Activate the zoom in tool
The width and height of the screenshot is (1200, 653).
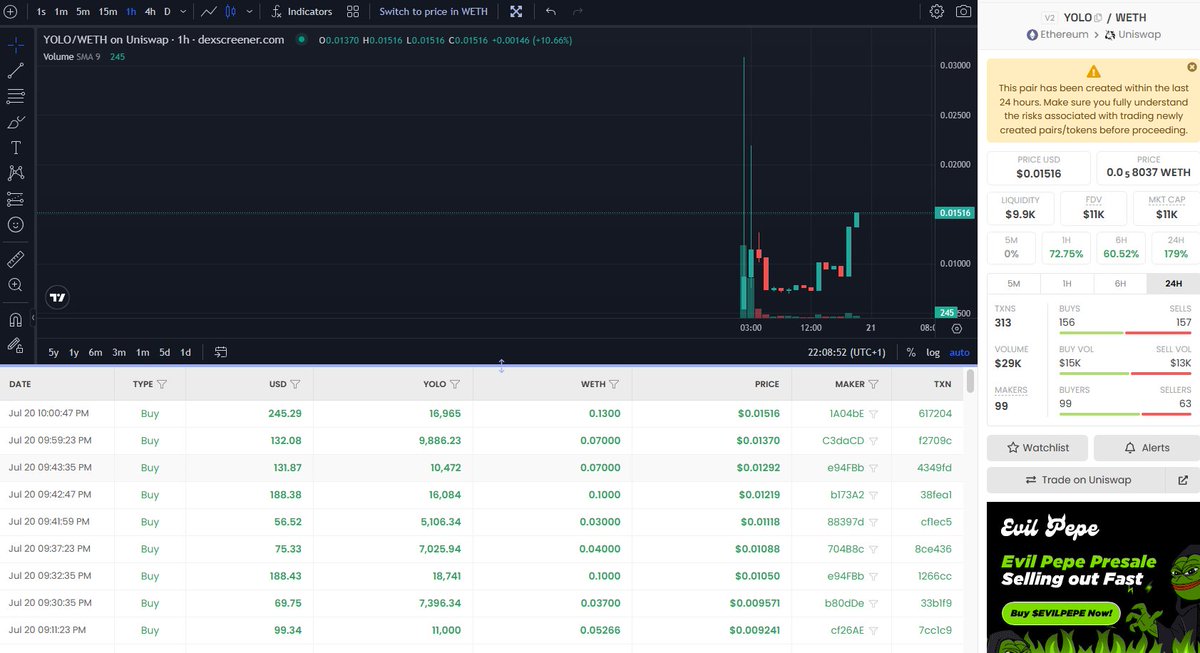[x=16, y=285]
